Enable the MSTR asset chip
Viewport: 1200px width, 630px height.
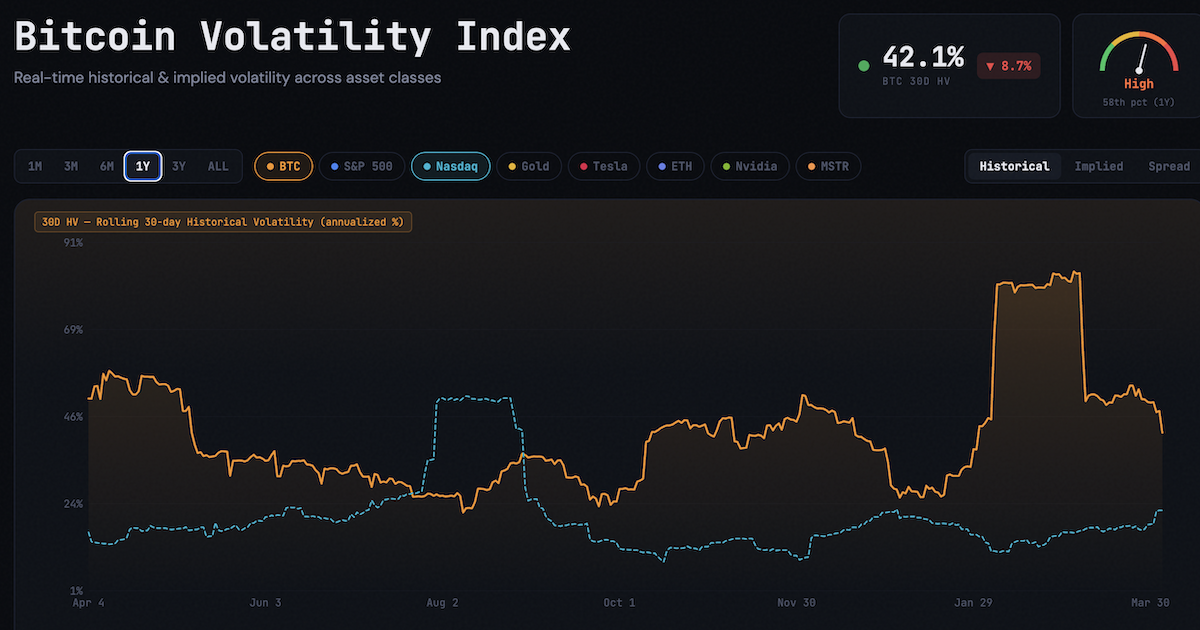click(x=828, y=166)
